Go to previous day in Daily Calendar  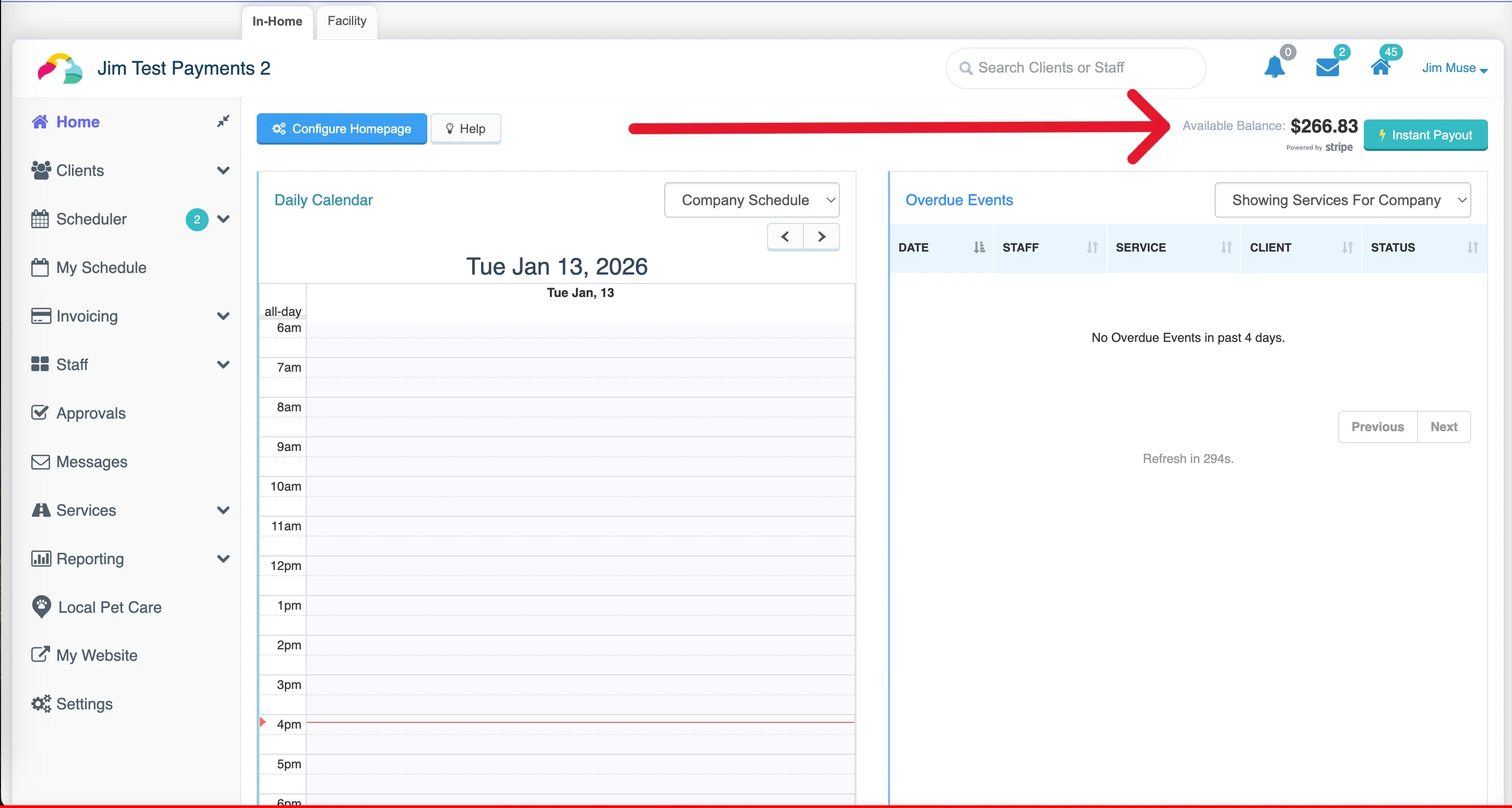point(785,236)
